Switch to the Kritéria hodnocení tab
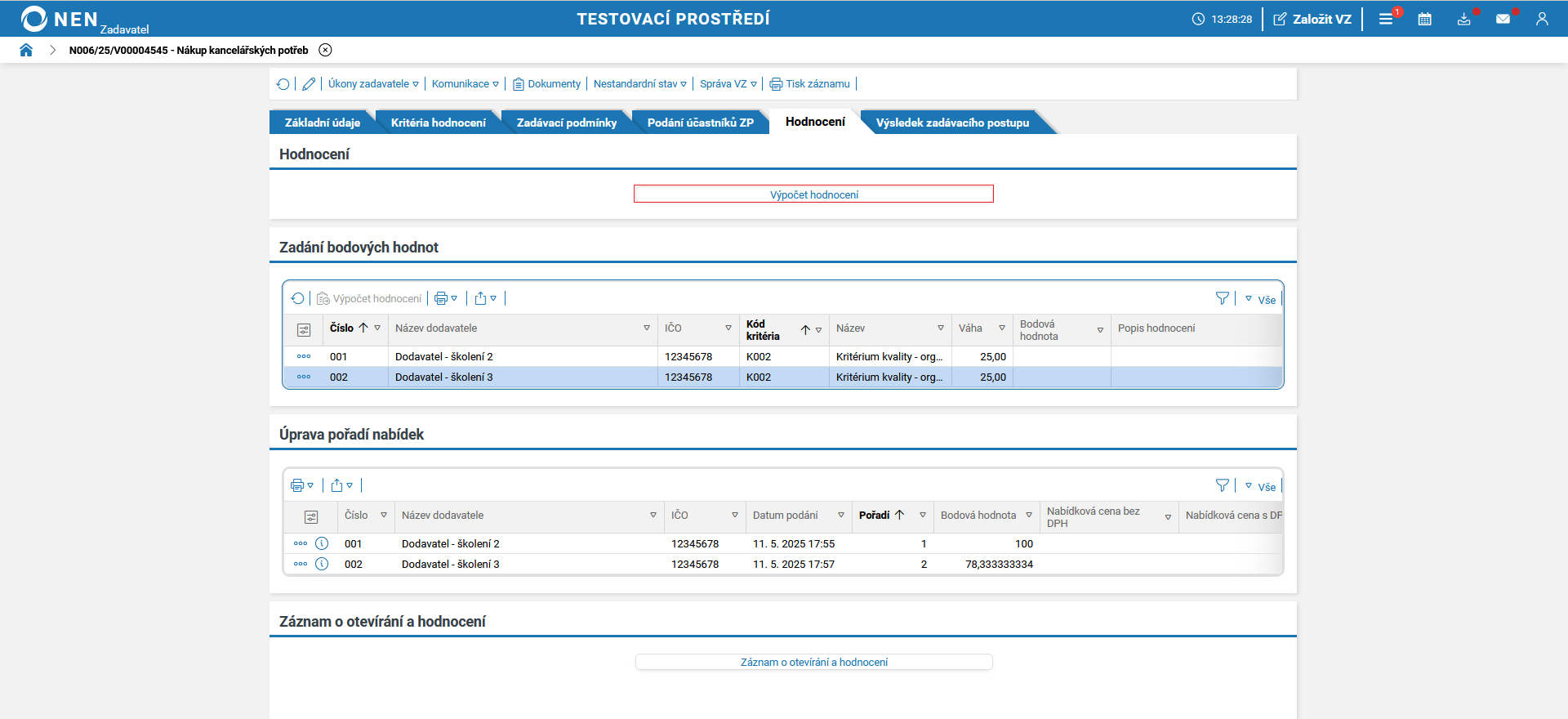Screen dimensions: 1568x719 point(438,123)
